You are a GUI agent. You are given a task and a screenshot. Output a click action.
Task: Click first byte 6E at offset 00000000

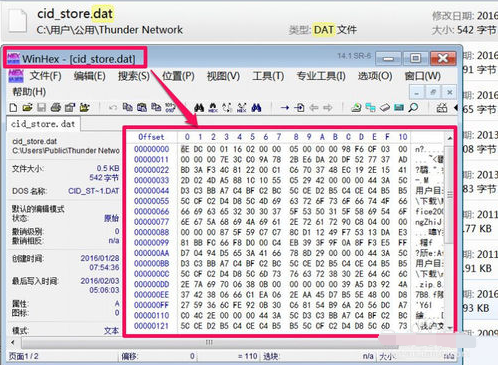pyautogui.click(x=185, y=149)
